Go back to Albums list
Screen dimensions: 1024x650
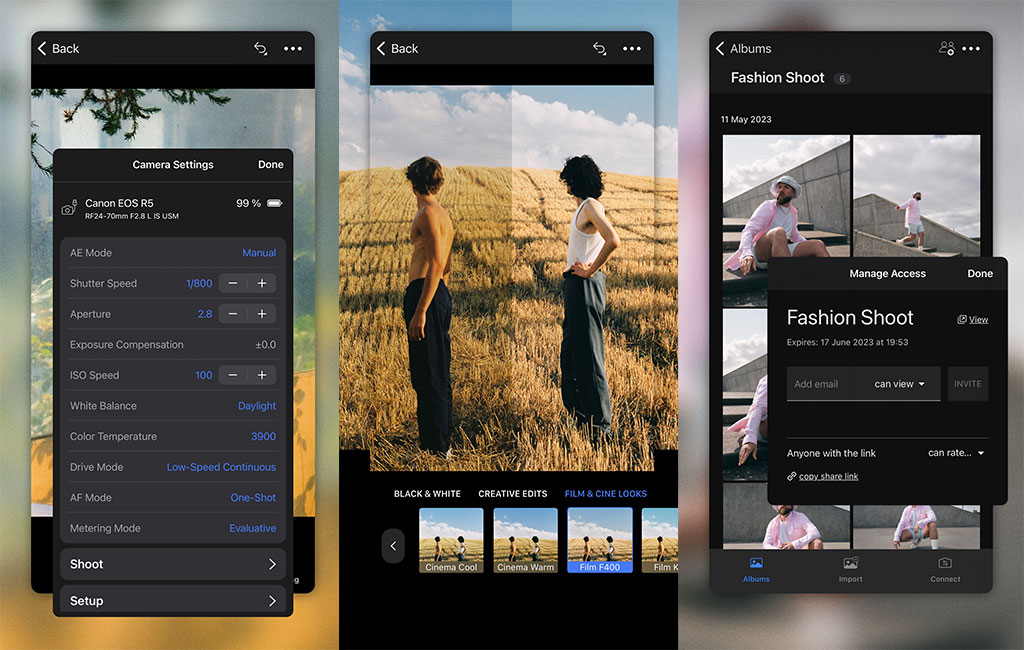[x=743, y=48]
